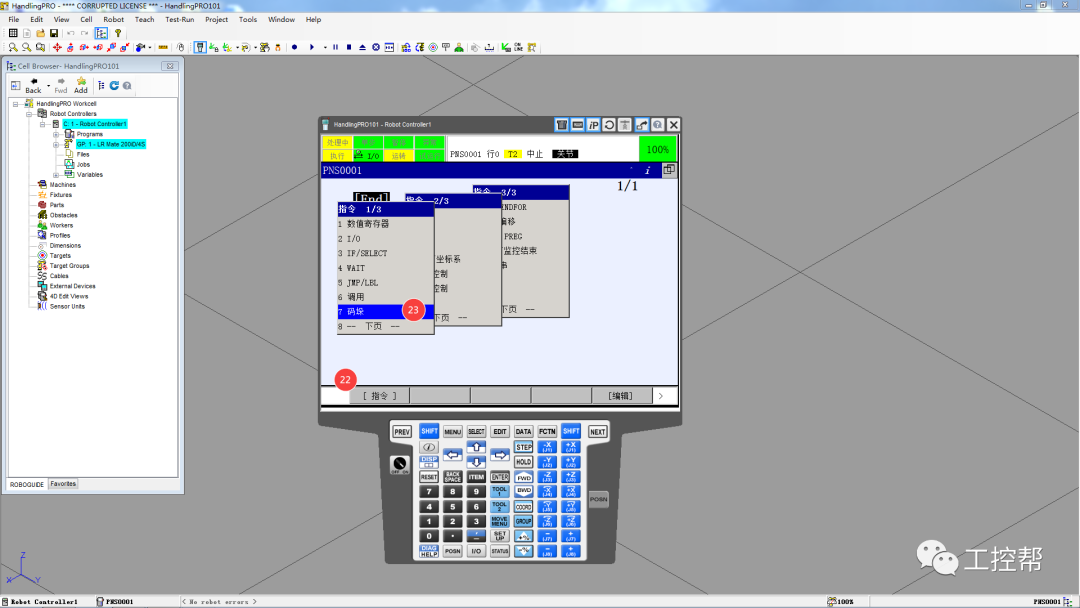
Task: Click the zoom-in magnifier icon
Action: pos(13,48)
